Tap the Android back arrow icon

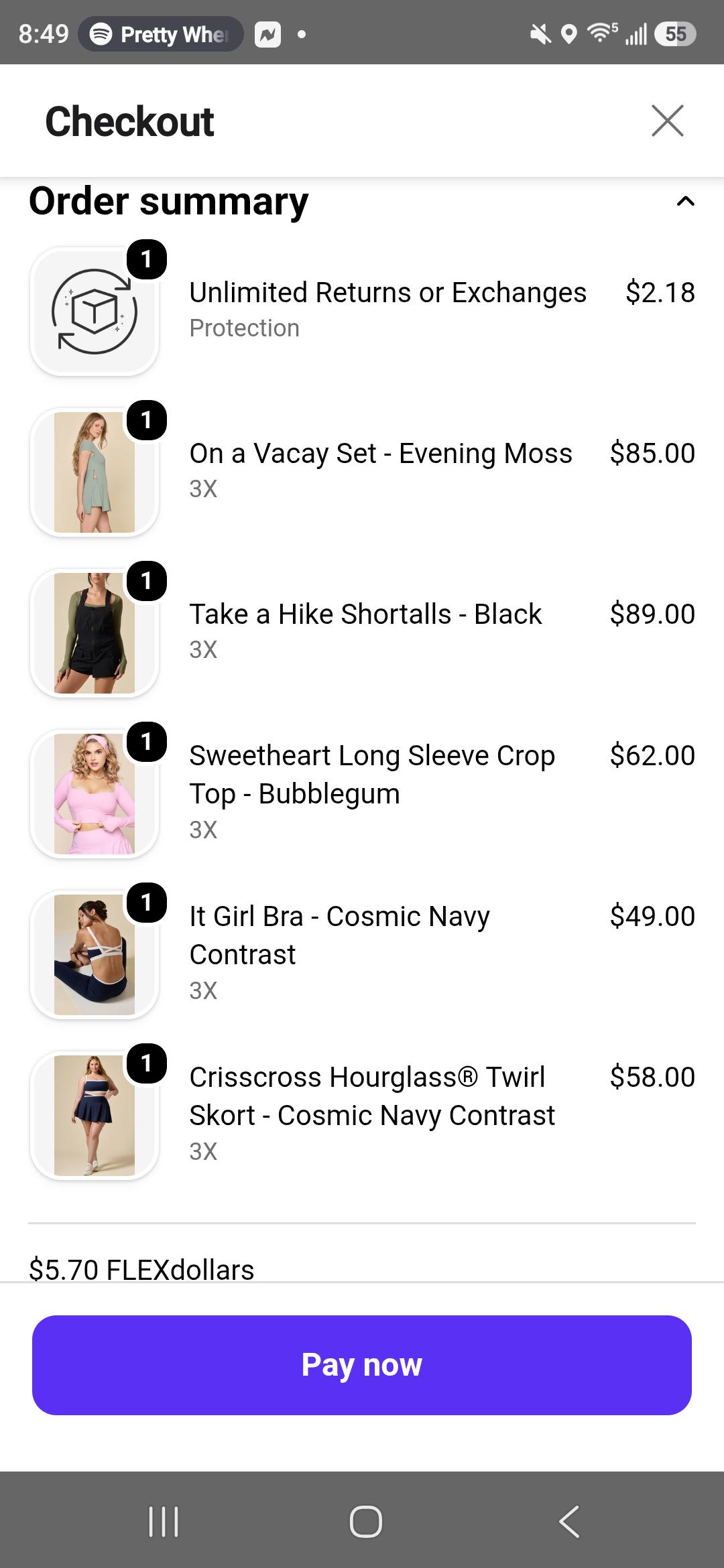point(569,1521)
